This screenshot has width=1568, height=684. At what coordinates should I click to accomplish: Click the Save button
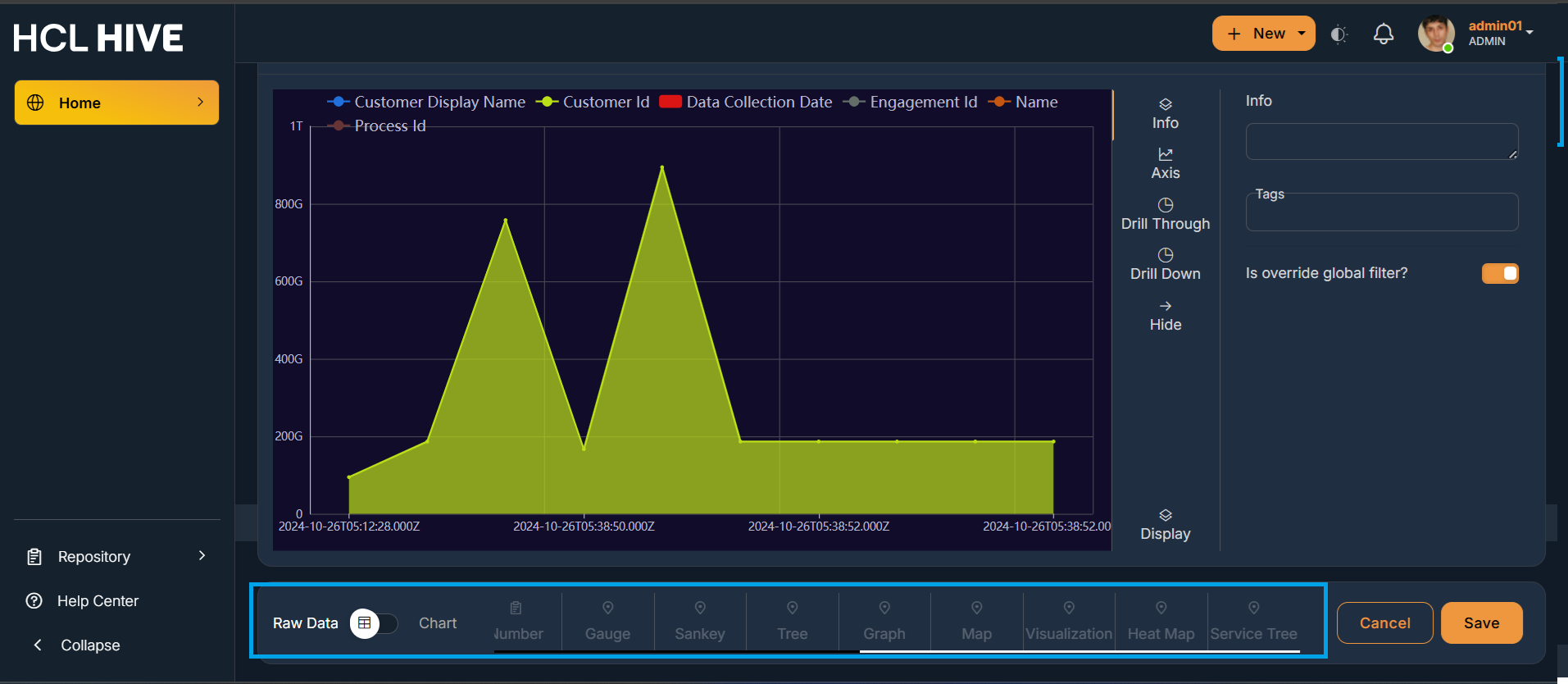point(1481,623)
